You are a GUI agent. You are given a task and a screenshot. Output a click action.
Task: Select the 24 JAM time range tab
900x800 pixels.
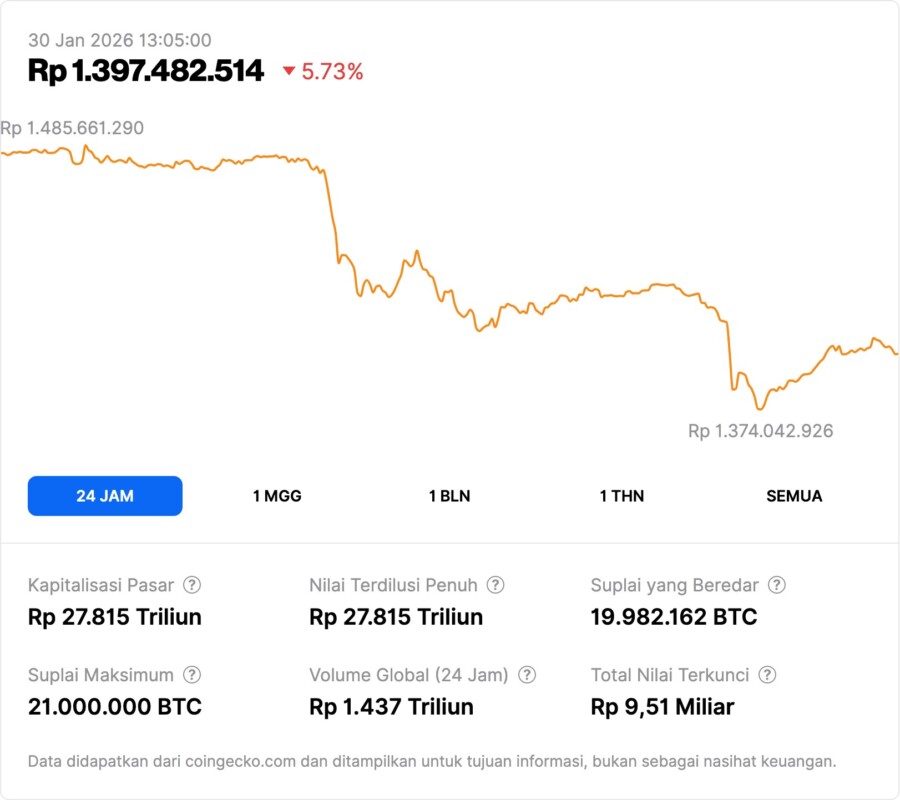tap(105, 496)
